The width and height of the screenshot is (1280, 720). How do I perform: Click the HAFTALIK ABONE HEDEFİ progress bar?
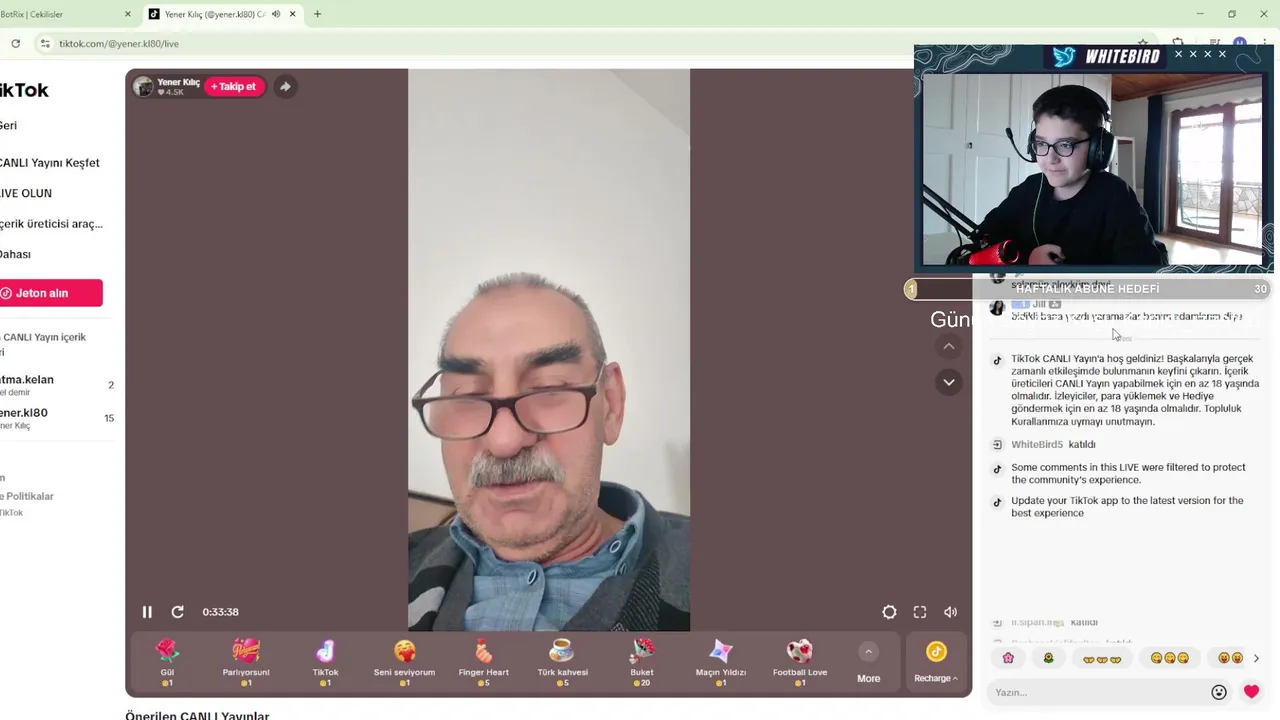point(1088,289)
